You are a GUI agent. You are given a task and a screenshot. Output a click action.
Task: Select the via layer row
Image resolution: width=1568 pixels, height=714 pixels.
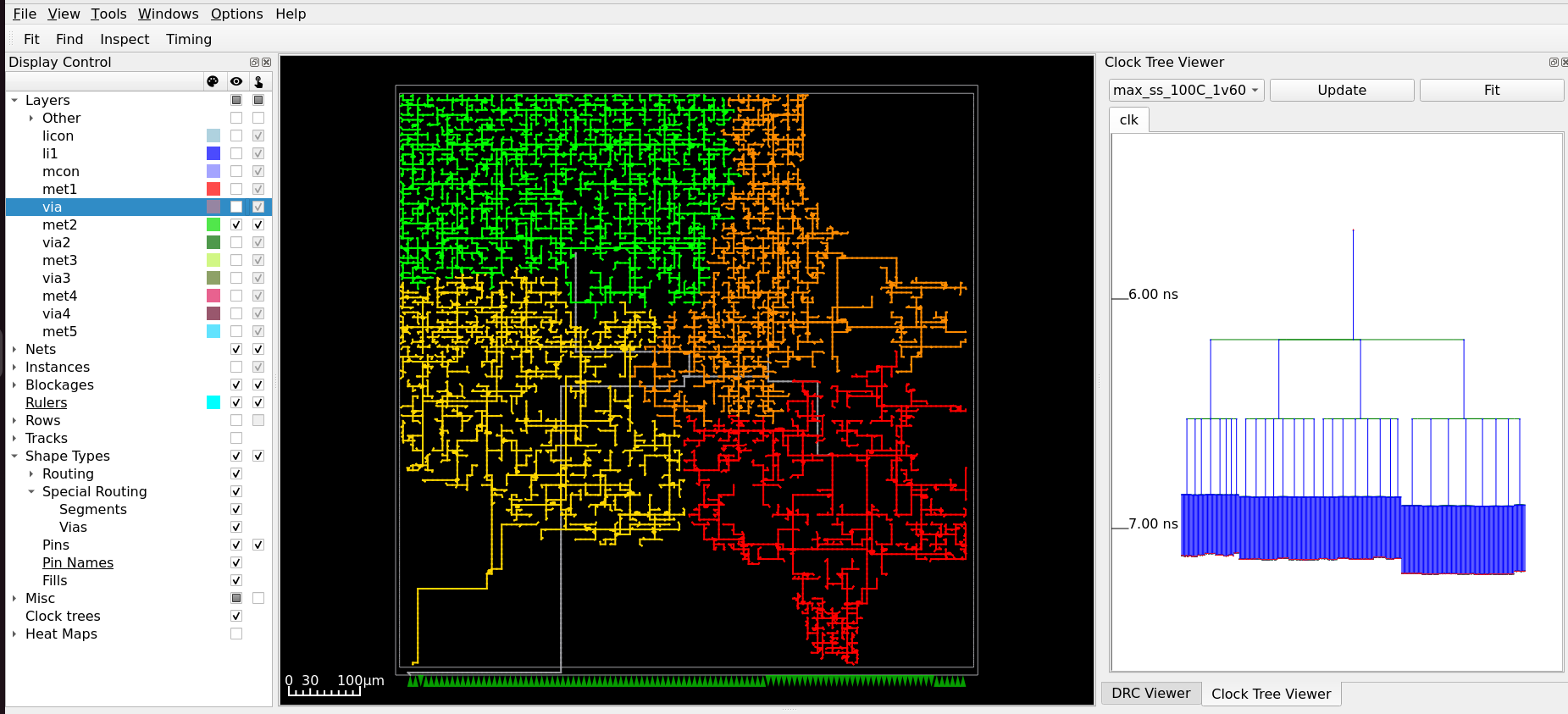coord(139,207)
